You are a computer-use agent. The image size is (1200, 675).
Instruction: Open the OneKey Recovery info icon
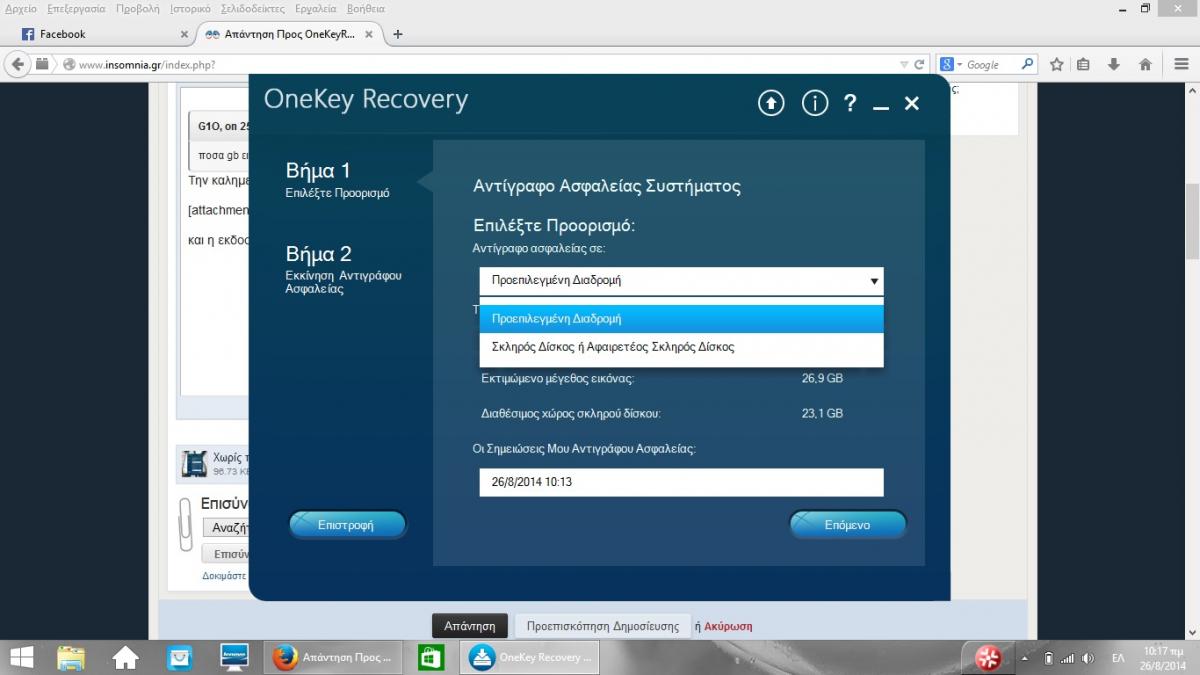coord(815,103)
